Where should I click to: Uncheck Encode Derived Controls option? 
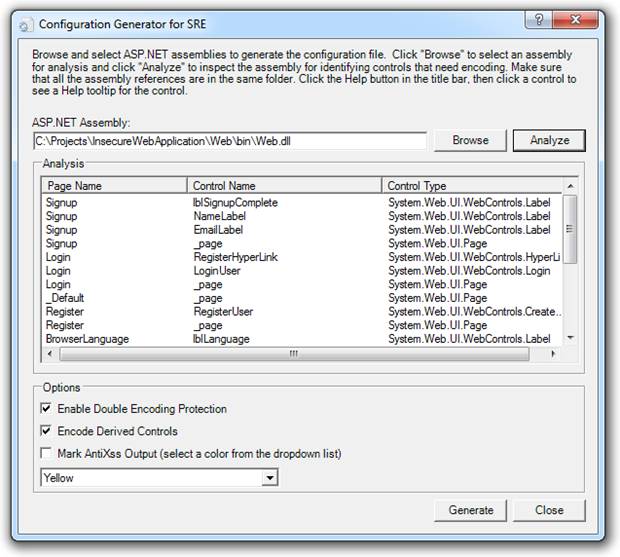(x=46, y=430)
